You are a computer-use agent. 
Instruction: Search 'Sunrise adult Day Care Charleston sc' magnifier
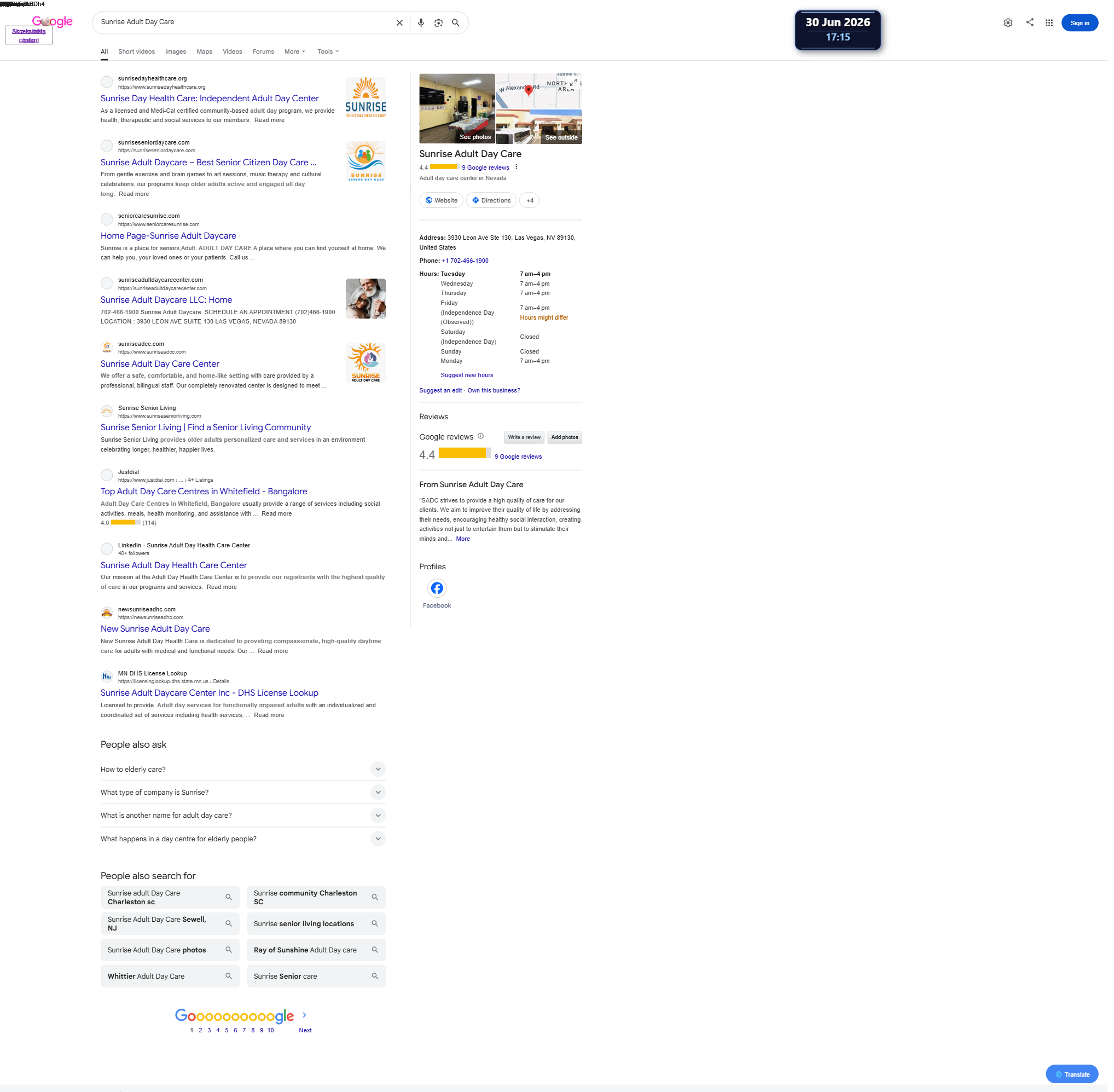(228, 897)
